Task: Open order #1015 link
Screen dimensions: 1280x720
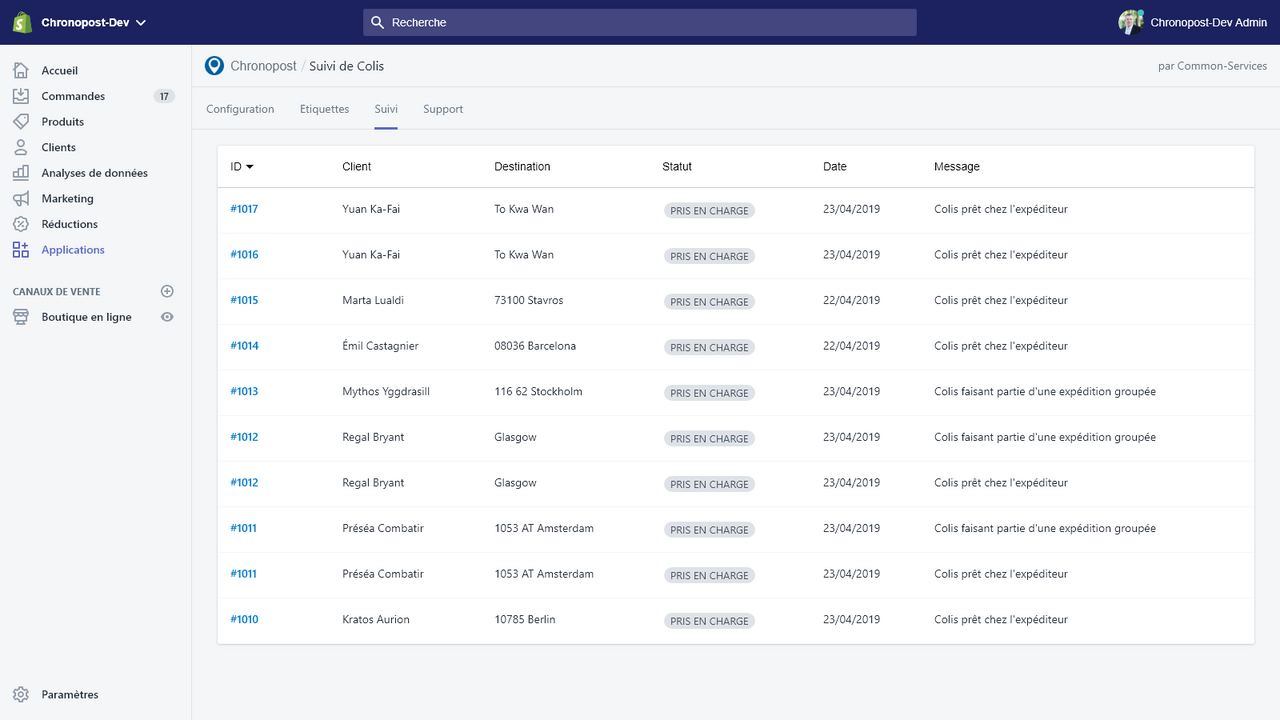Action: (244, 300)
